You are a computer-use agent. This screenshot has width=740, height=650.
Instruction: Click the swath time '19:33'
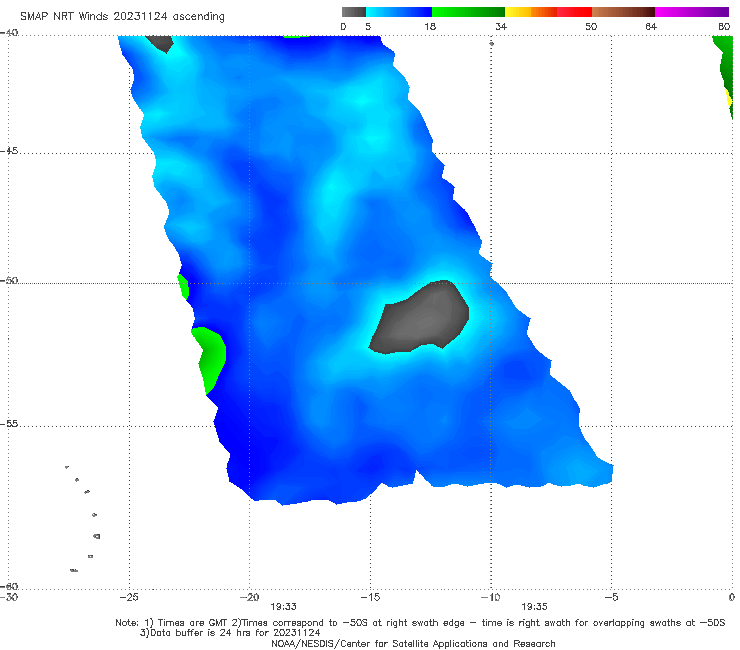click(283, 607)
